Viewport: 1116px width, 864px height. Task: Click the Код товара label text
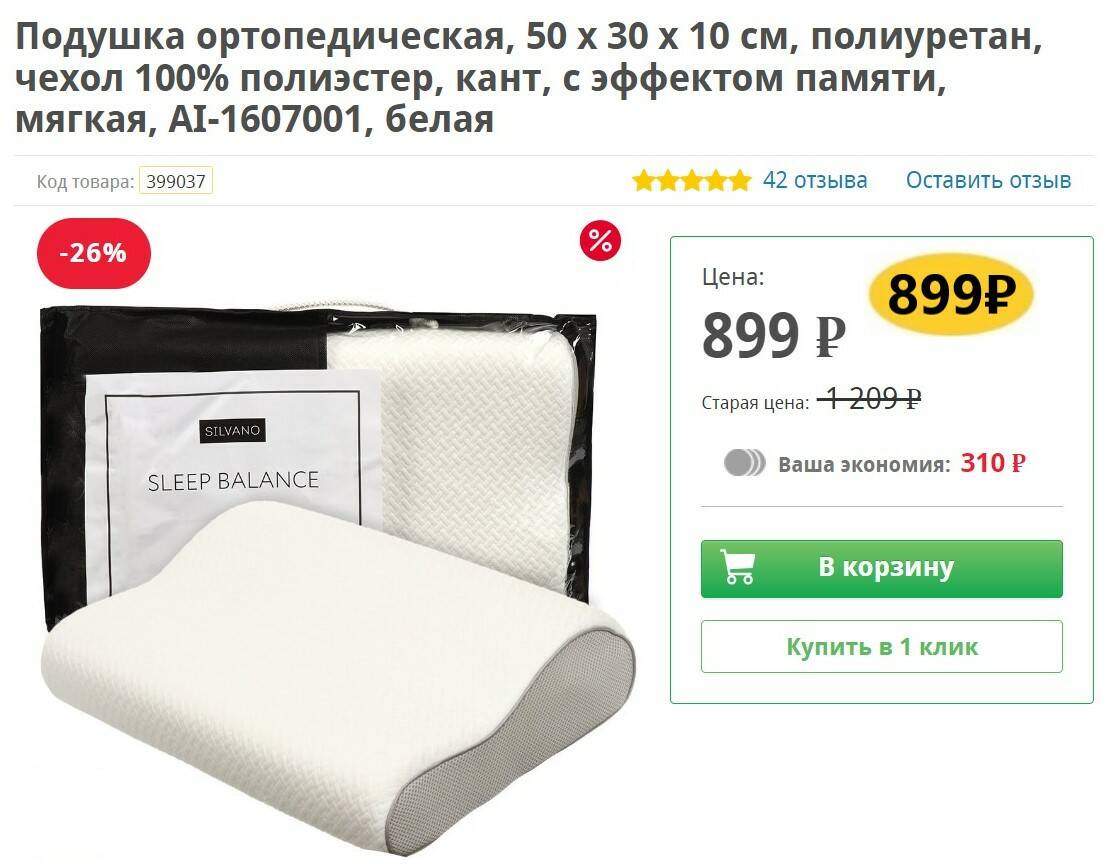click(x=85, y=181)
